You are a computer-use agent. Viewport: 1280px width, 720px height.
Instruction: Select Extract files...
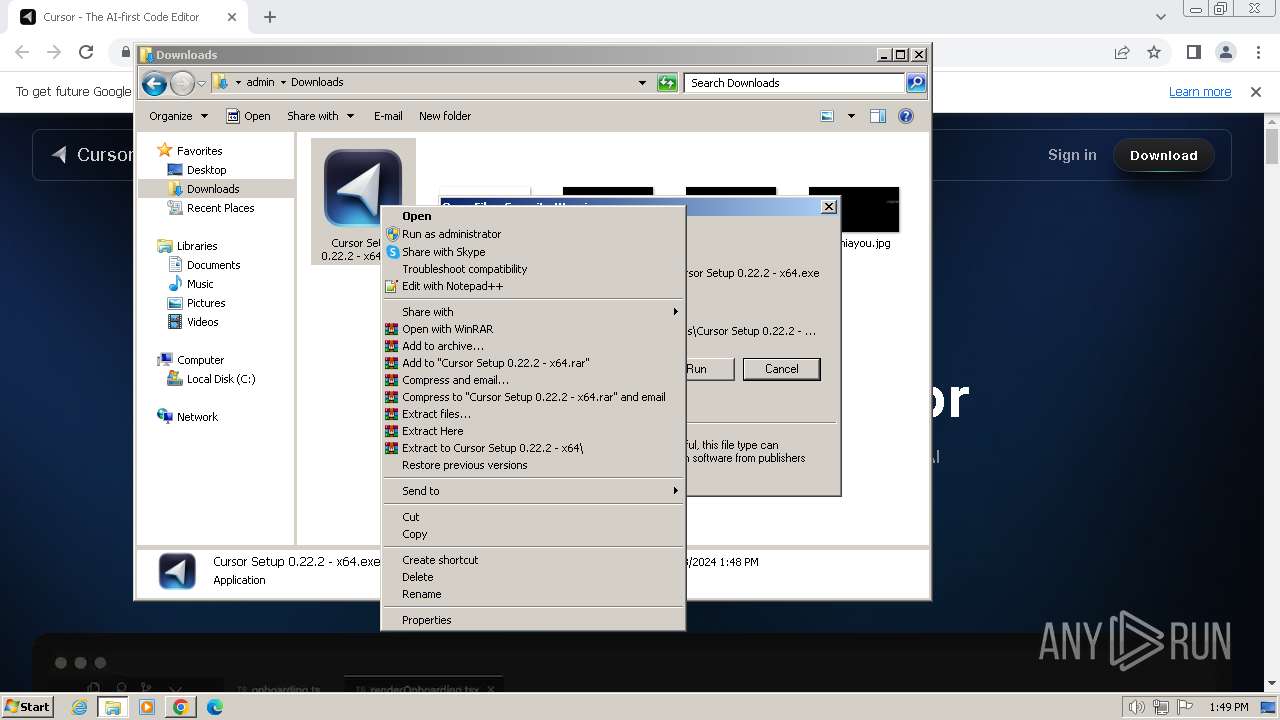point(533,414)
